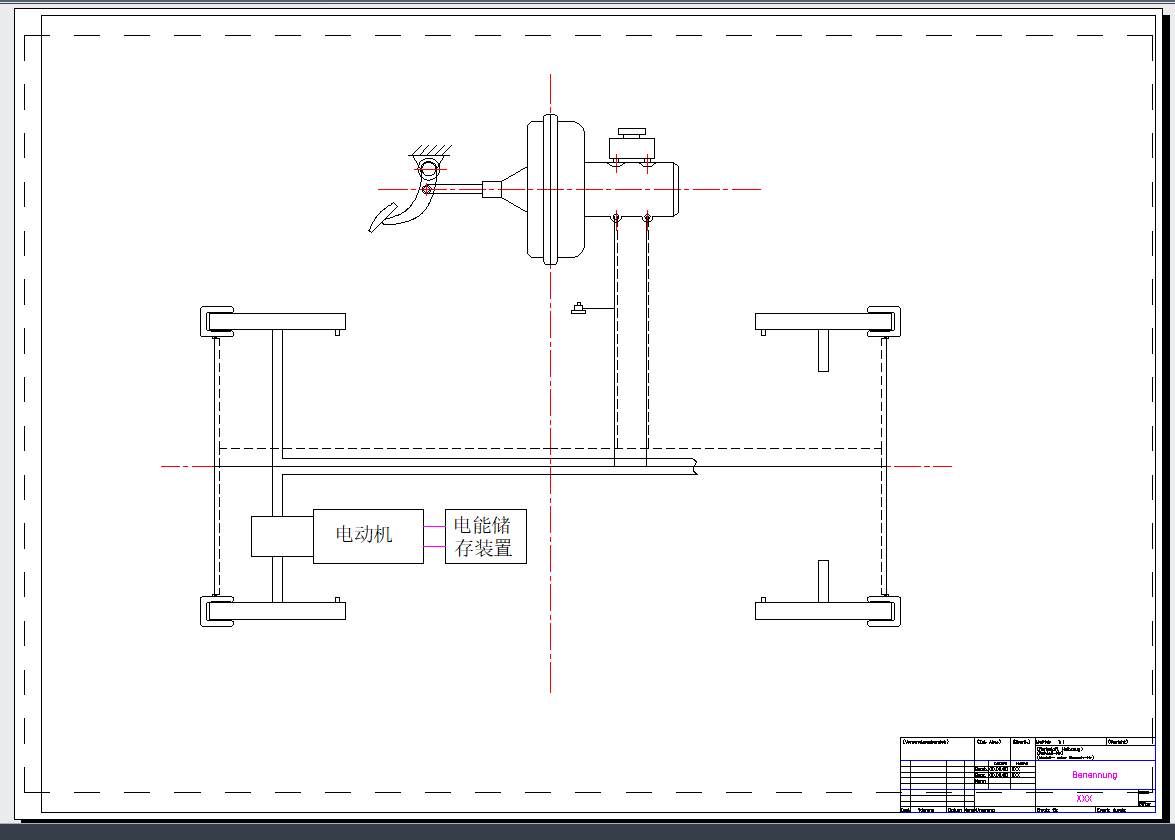Viewport: 1175px width, 840px height.
Task: Select the 电能储存装置 energy storage box
Action: click(485, 536)
